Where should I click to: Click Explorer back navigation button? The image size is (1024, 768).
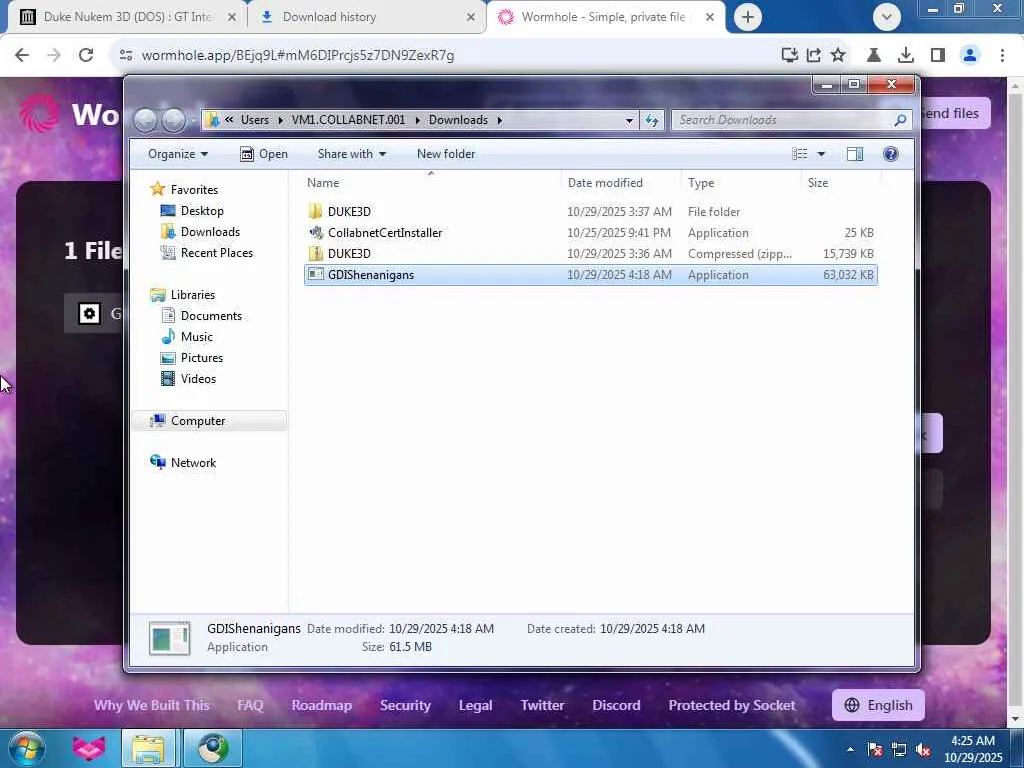tap(146, 120)
